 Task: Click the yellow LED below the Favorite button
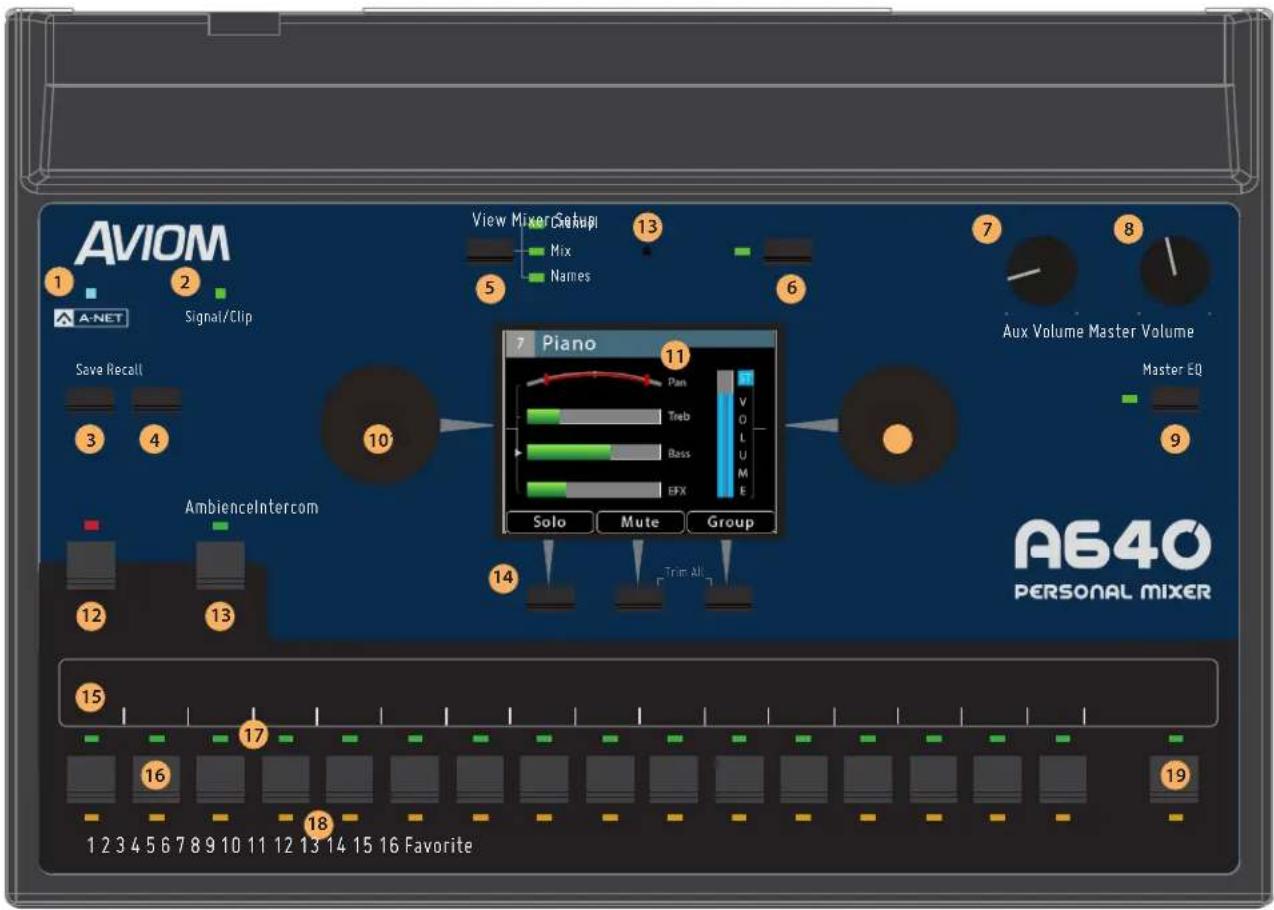click(1175, 818)
